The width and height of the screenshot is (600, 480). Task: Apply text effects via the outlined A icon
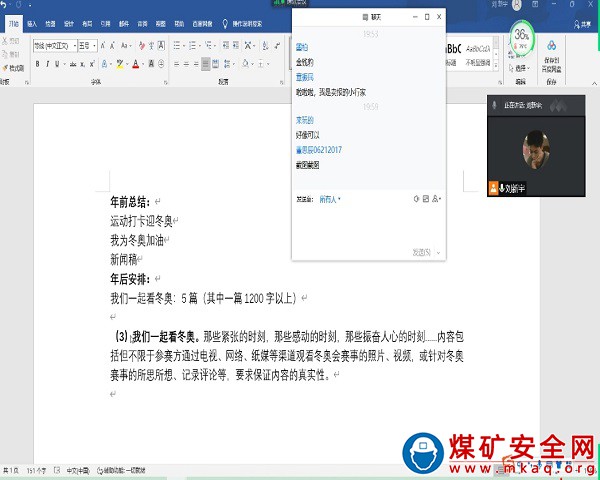pos(104,64)
